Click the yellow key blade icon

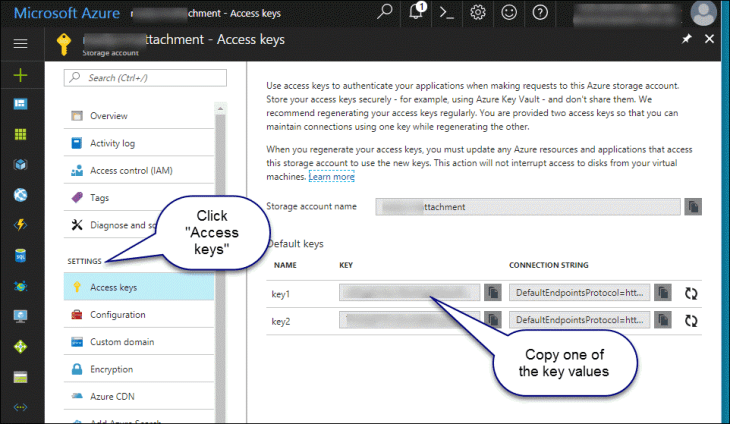(x=64, y=44)
